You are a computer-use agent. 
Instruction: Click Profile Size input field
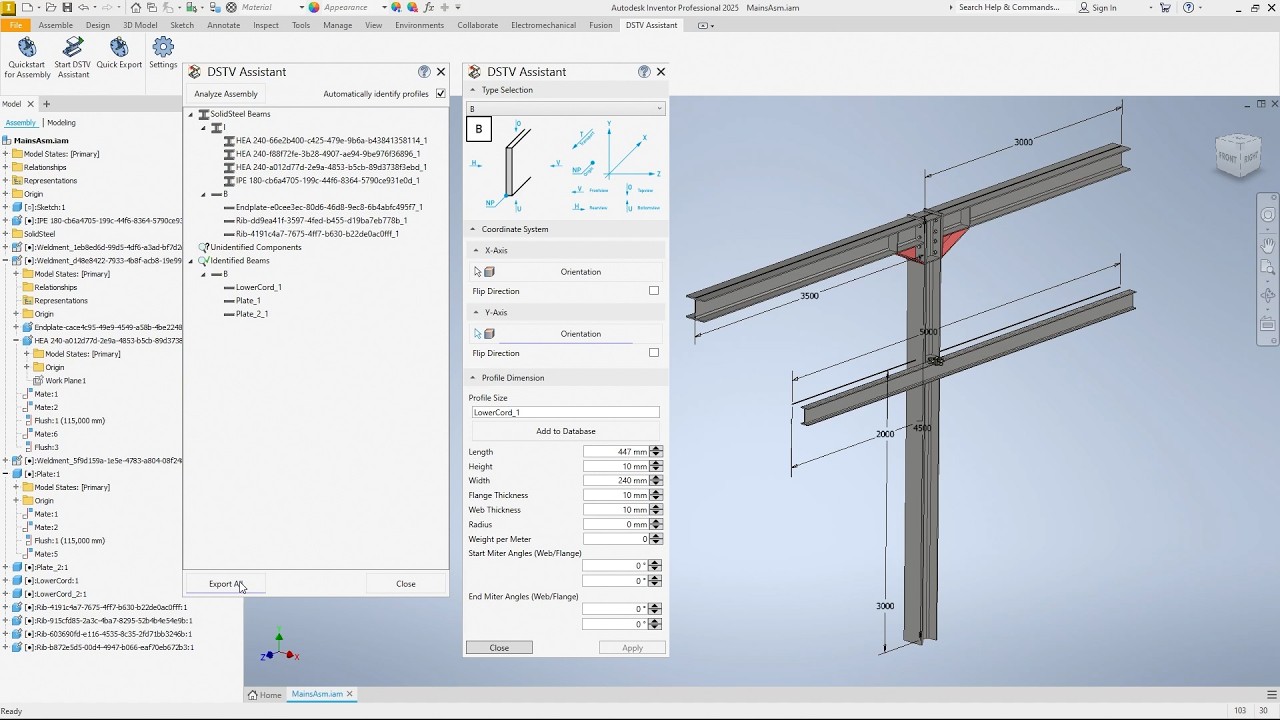pos(566,412)
